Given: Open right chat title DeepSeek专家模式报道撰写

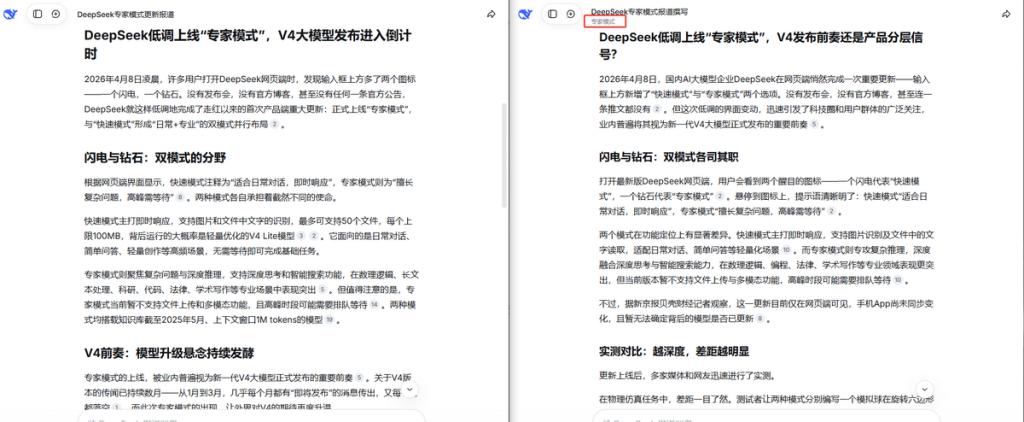Looking at the screenshot, I should (645, 11).
